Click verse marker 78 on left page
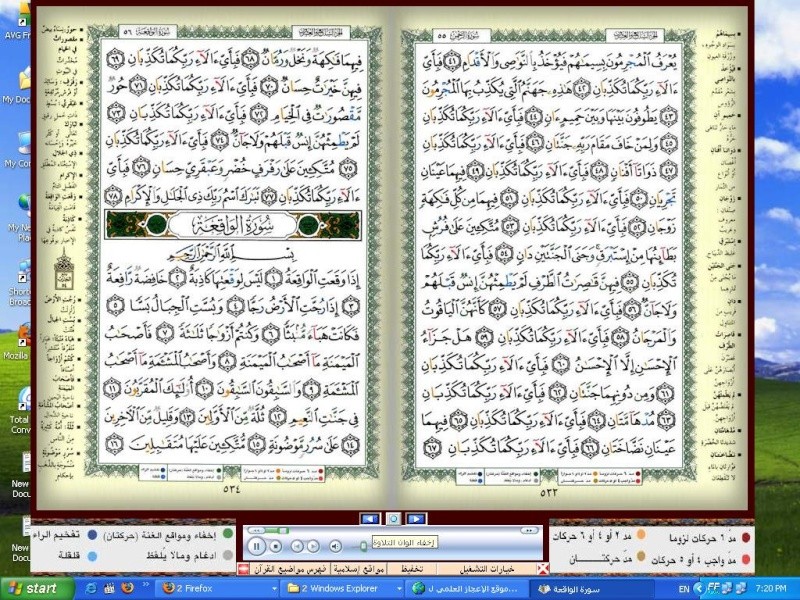800x600 pixels. point(114,196)
